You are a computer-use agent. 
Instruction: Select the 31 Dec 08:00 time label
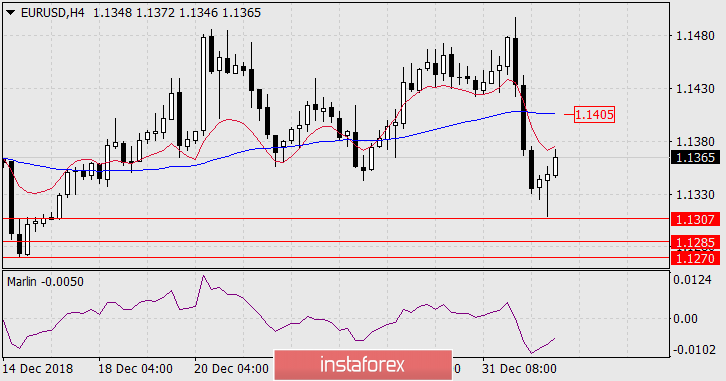click(518, 369)
